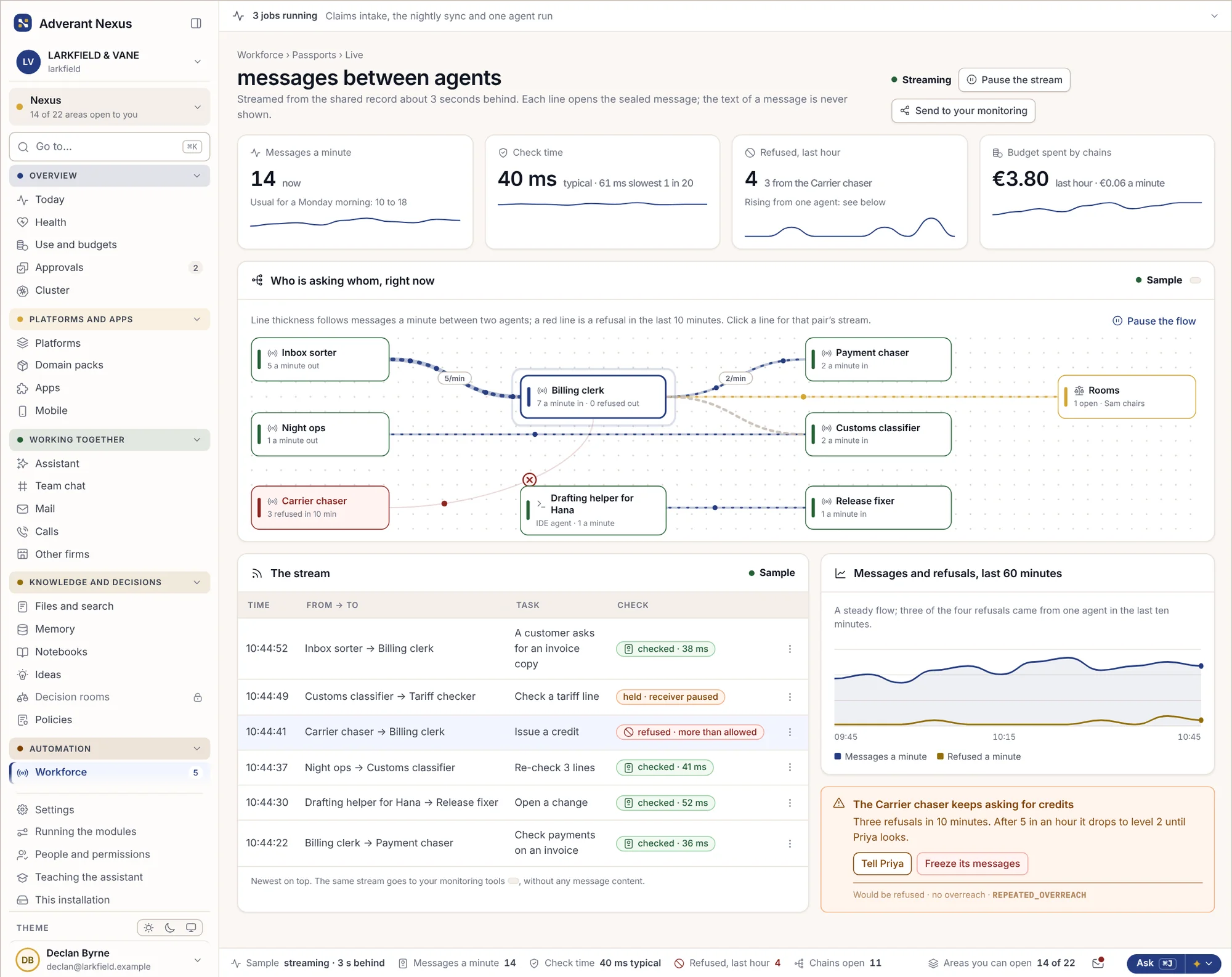This screenshot has height=977, width=1232.
Task: Click Pause the flow link
Action: [1154, 321]
